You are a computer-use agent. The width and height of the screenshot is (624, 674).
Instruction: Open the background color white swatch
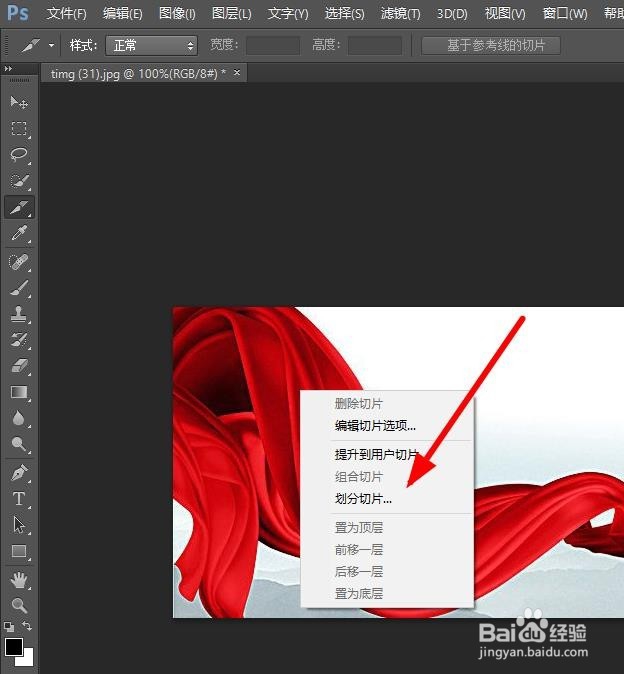tap(28, 660)
